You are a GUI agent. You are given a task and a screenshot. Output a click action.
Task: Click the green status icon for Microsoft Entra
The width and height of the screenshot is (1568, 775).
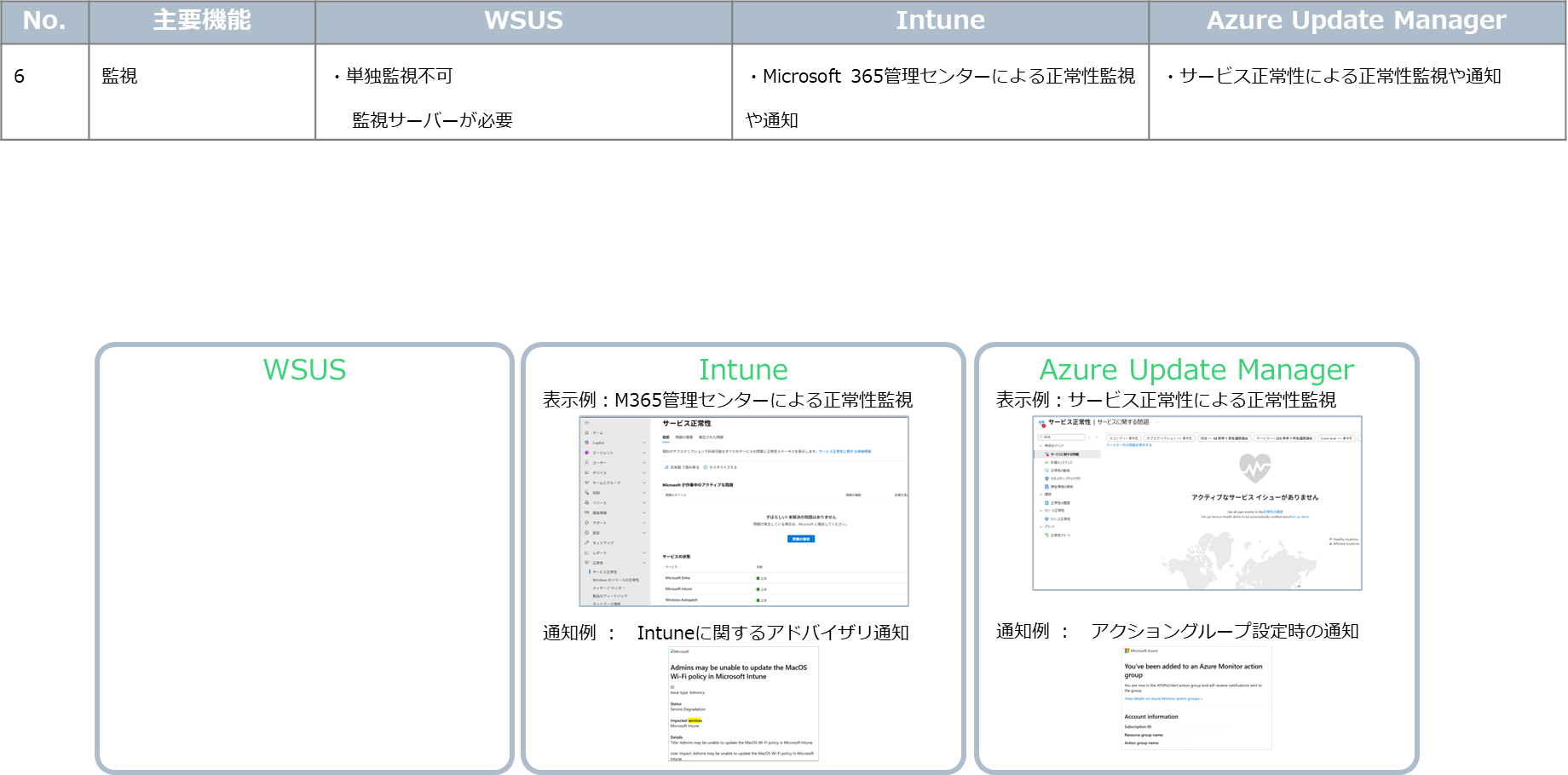coord(758,578)
